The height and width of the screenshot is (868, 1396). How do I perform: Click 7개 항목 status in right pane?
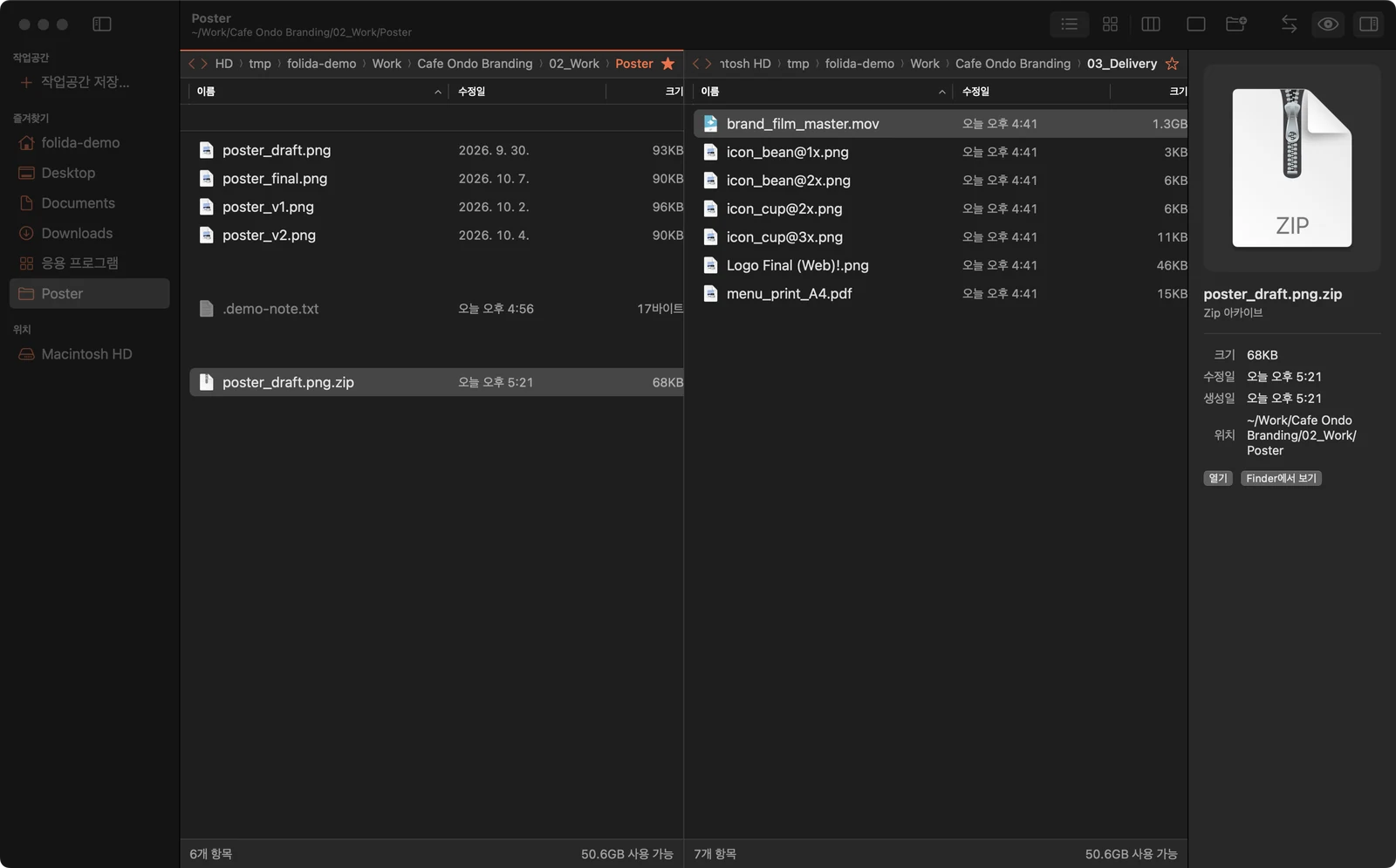tap(715, 854)
